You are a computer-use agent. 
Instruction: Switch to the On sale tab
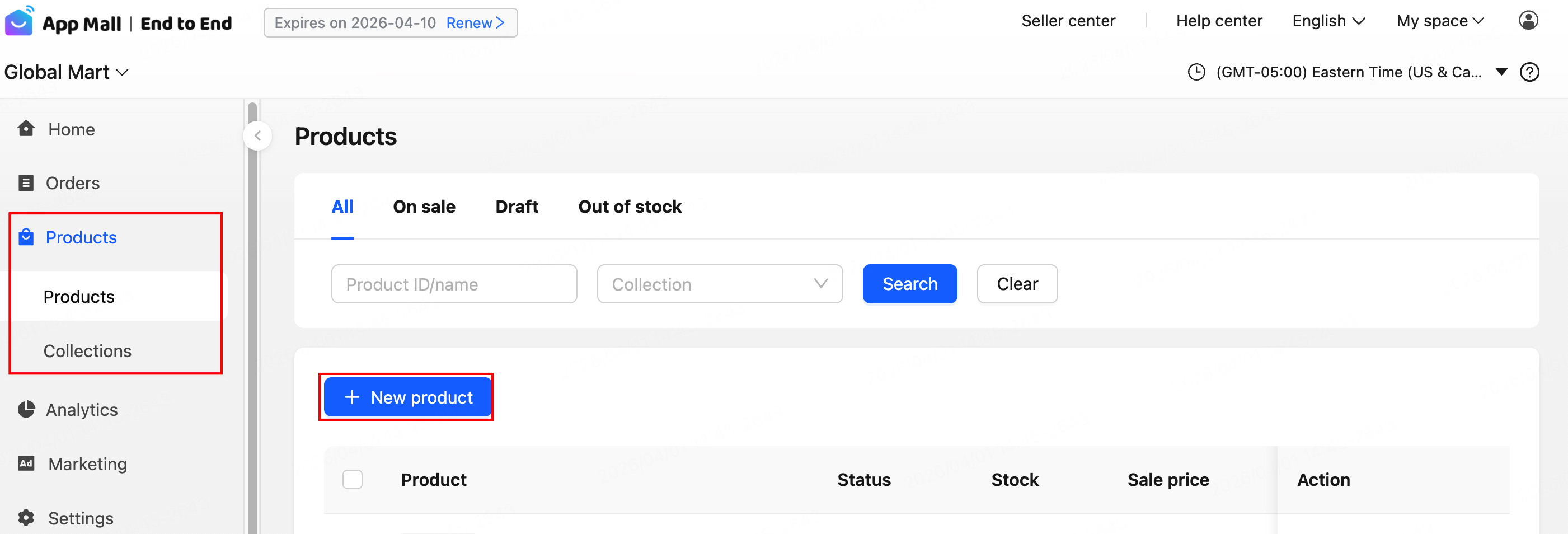pos(424,207)
